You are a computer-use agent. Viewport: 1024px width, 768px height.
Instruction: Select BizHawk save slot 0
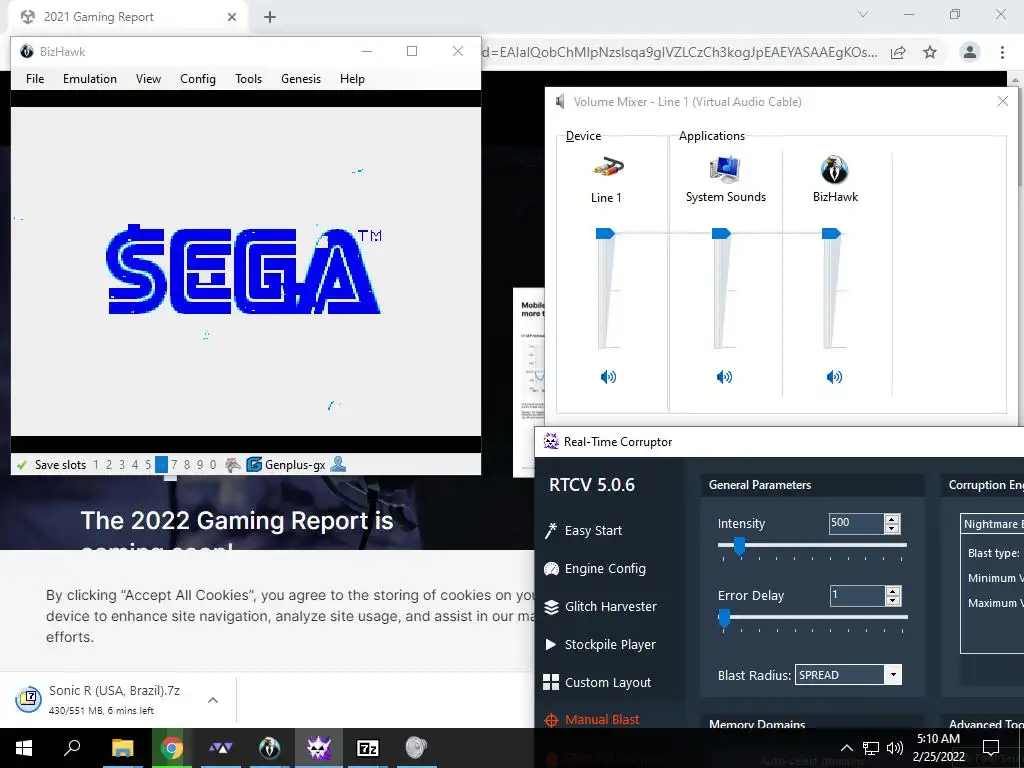coord(213,464)
